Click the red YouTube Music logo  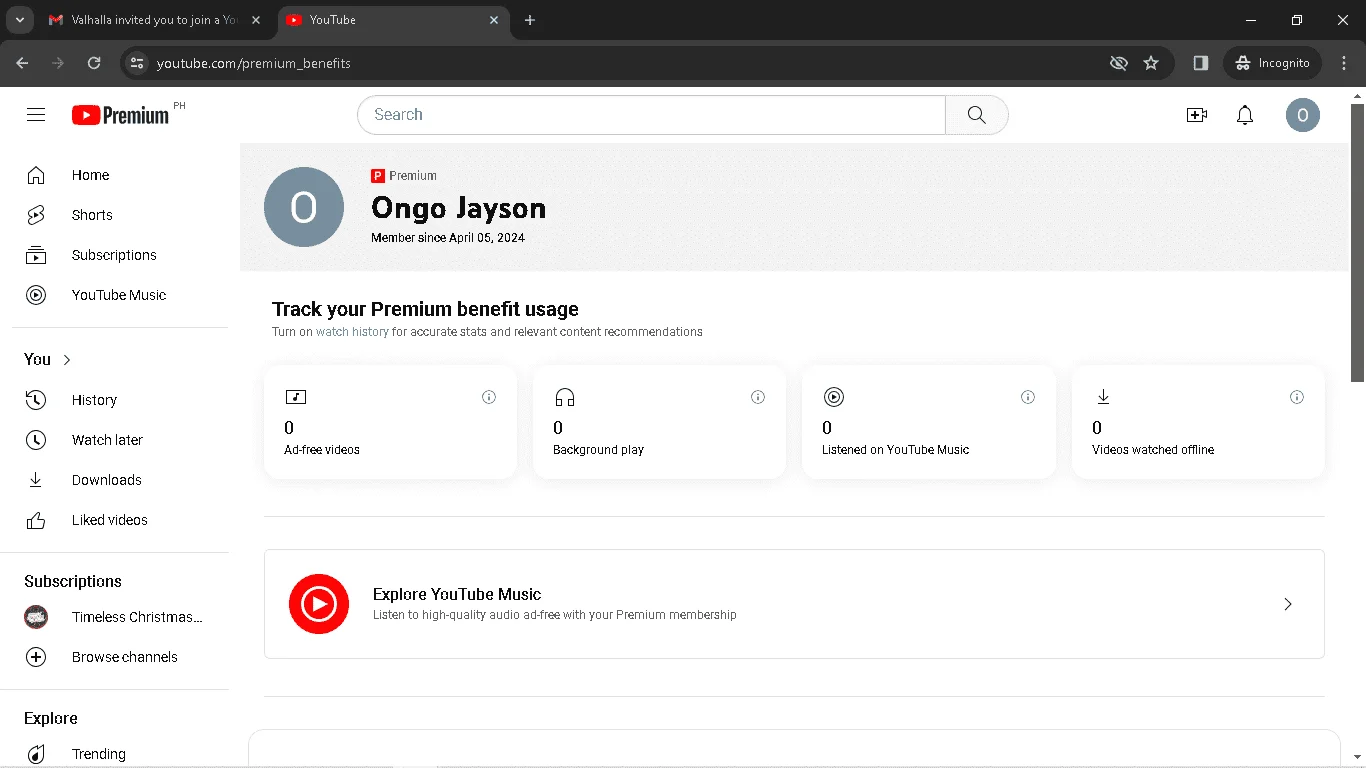click(x=319, y=604)
